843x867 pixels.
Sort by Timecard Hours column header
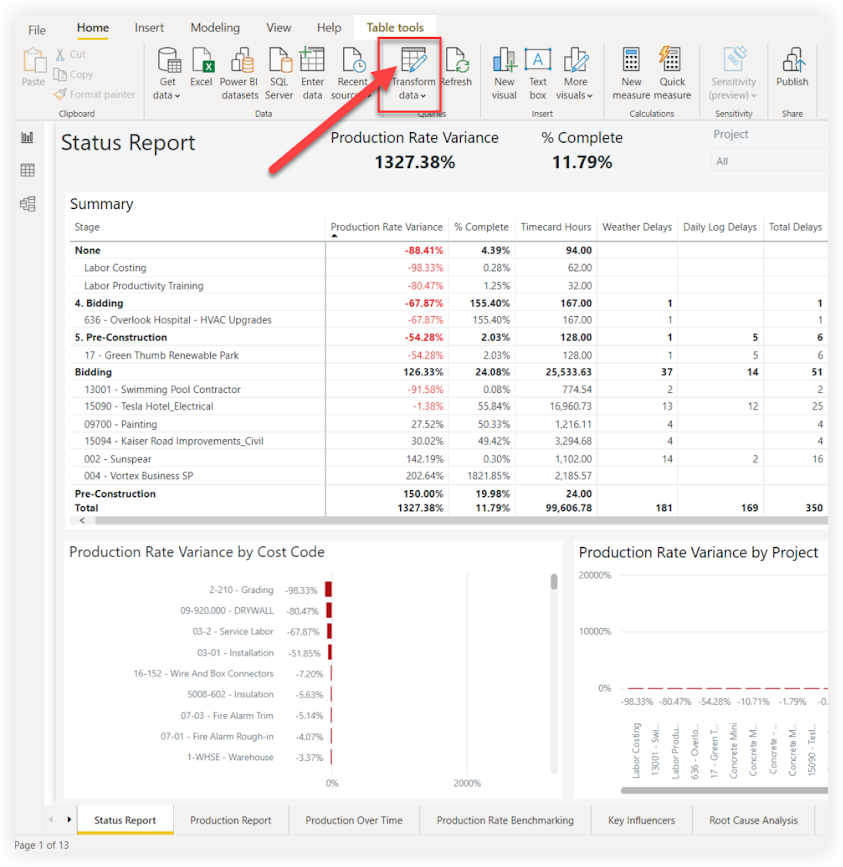(556, 227)
